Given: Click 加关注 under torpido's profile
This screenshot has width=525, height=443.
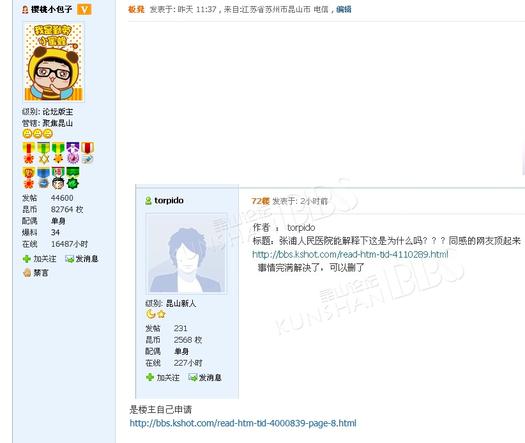Looking at the screenshot, I should click(x=163, y=377).
